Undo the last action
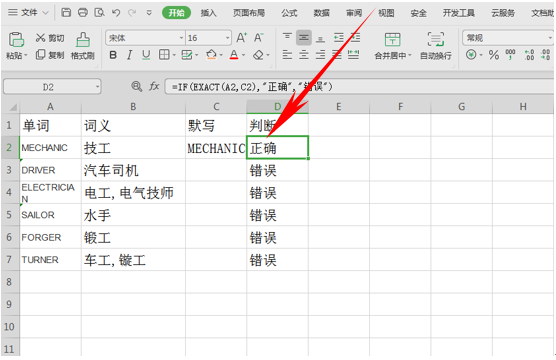The image size is (556, 360). coord(116,13)
